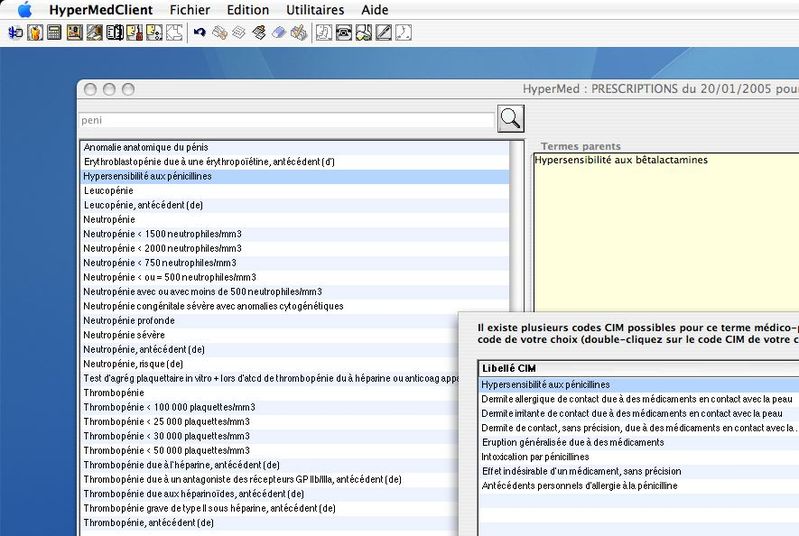This screenshot has width=799, height=536.
Task: Open the Apple menu
Action: point(24,10)
